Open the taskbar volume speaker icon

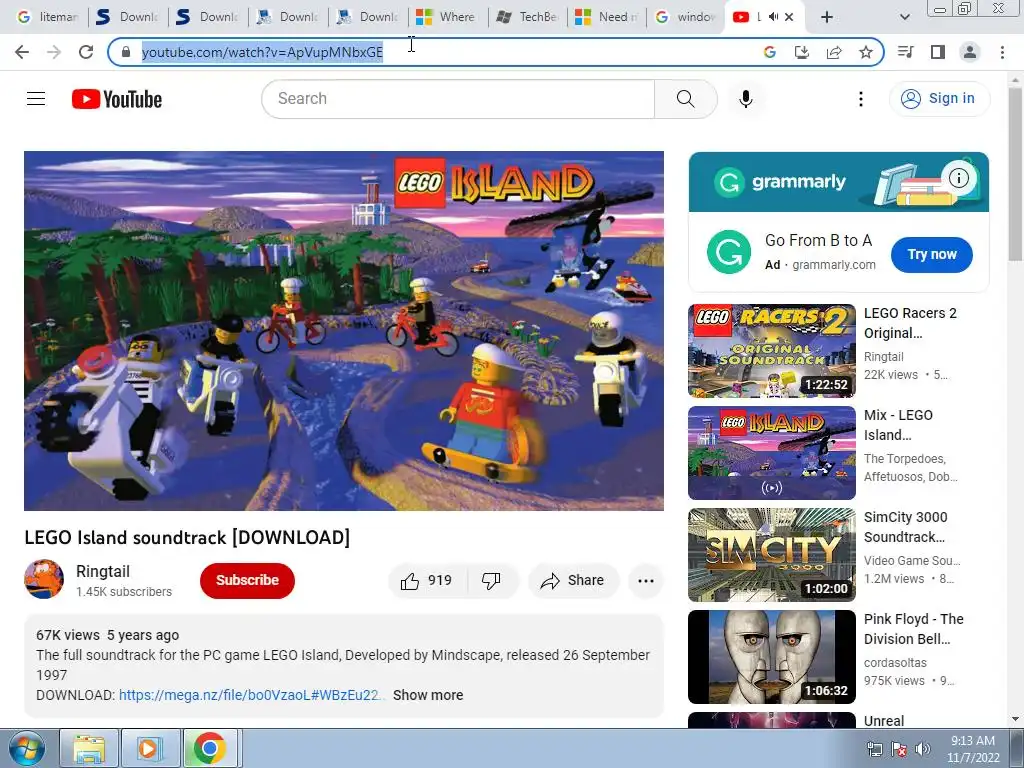point(922,749)
